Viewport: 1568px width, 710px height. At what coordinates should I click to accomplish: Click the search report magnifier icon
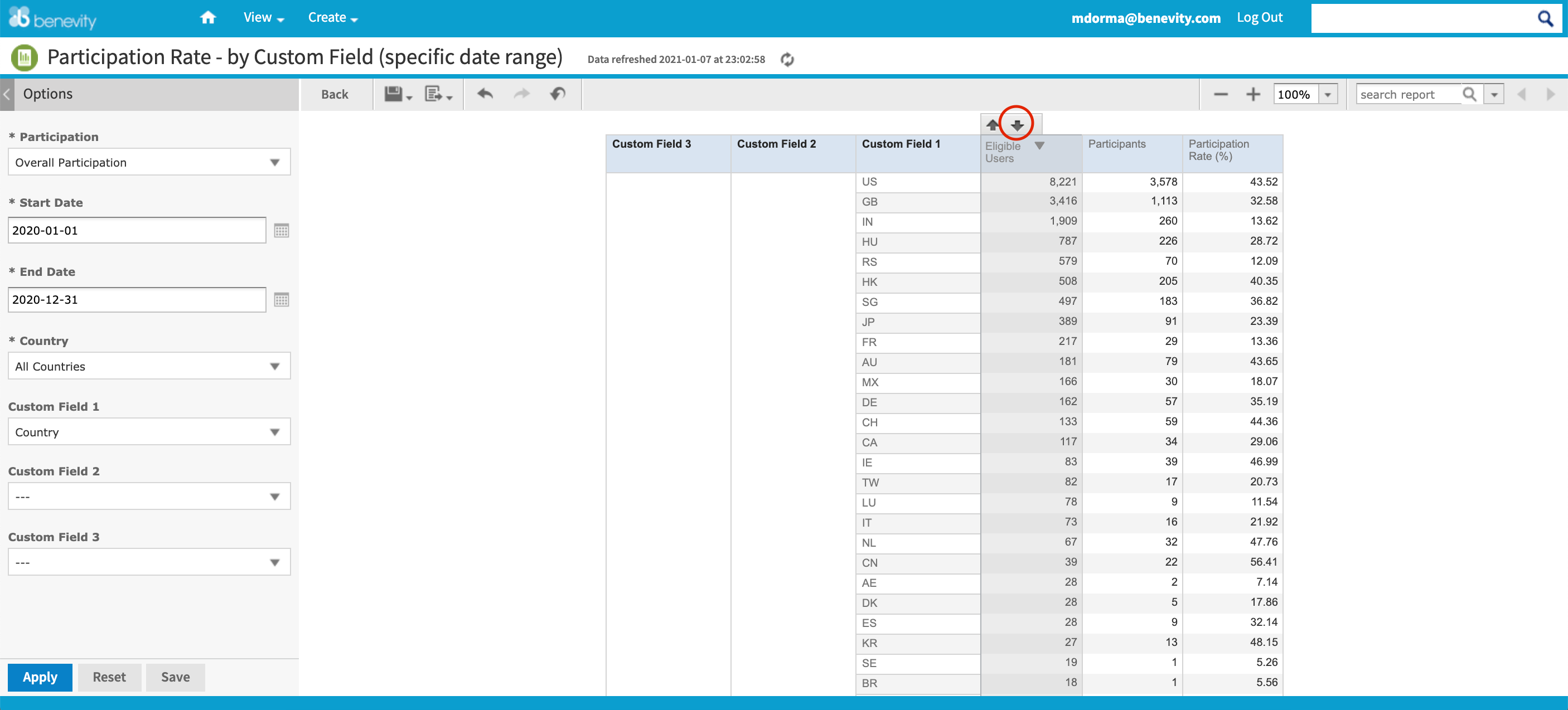tap(1469, 94)
